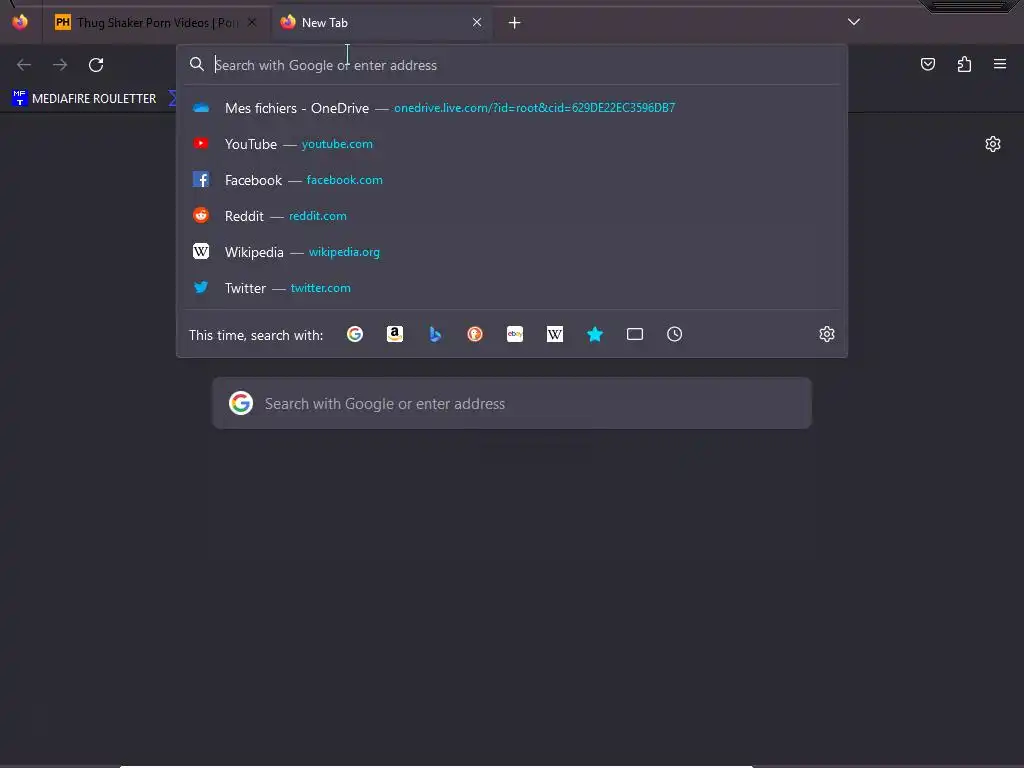
Task: Go back with the back arrow
Action: click(24, 65)
